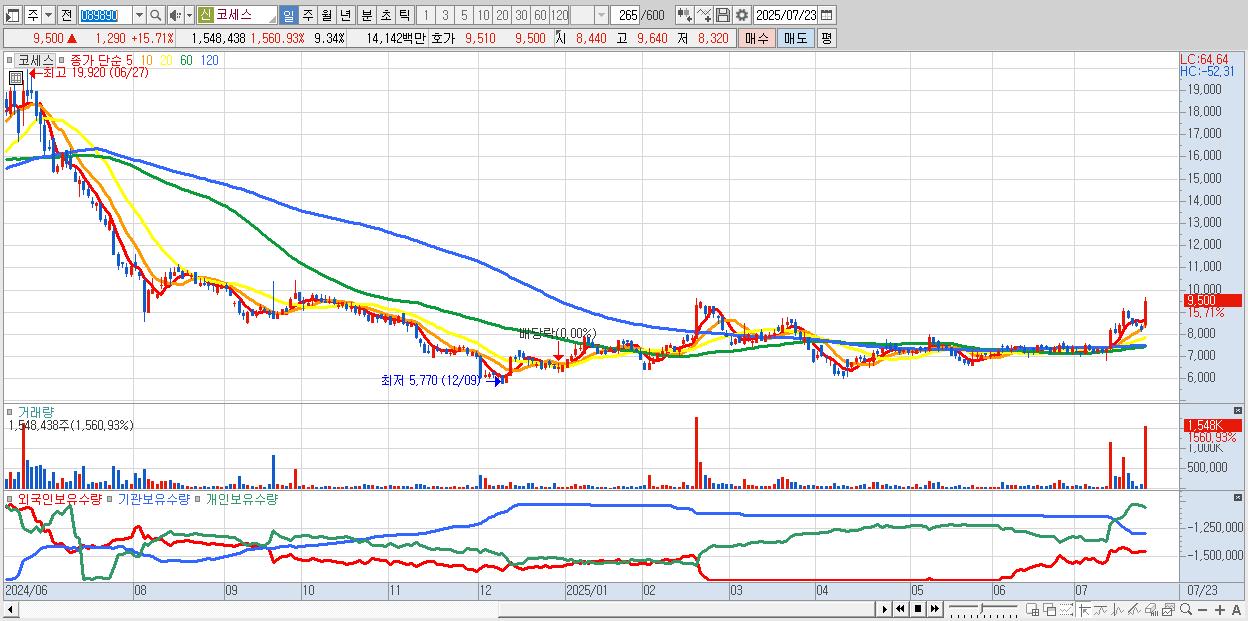Click the 외국인보유수량 legend label

click(x=60, y=498)
